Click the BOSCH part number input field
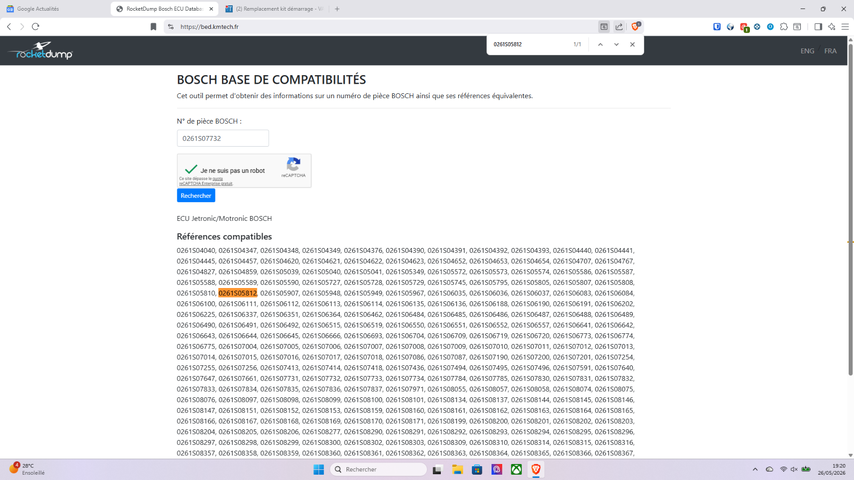 223,138
